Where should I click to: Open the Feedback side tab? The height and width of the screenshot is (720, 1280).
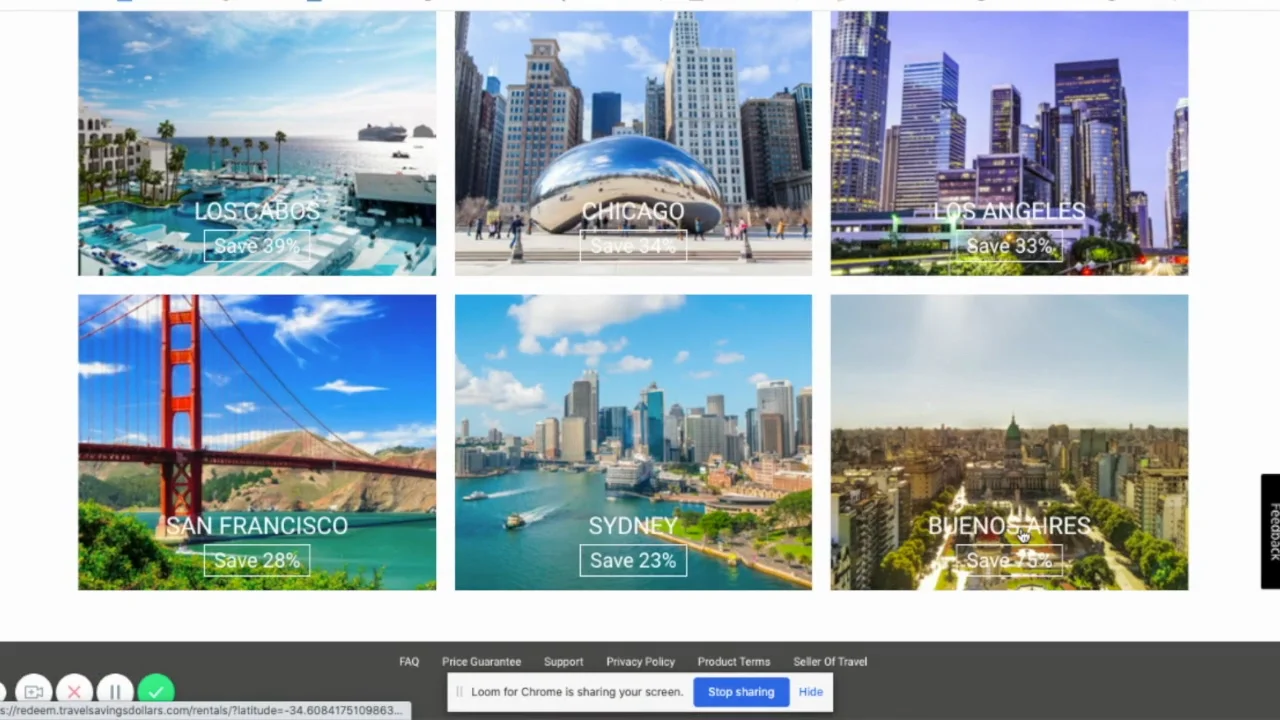pyautogui.click(x=1271, y=531)
